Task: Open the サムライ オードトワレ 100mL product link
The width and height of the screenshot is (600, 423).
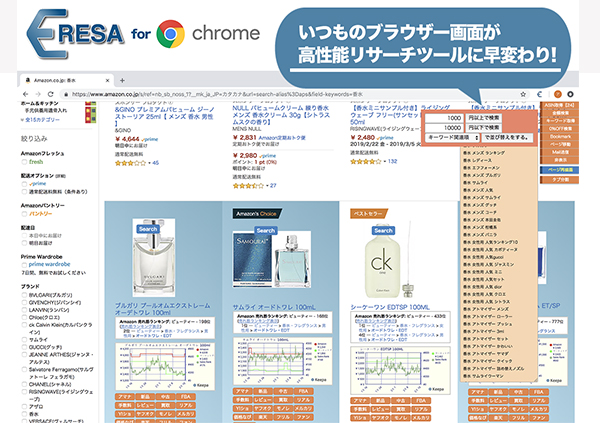Action: (x=274, y=307)
